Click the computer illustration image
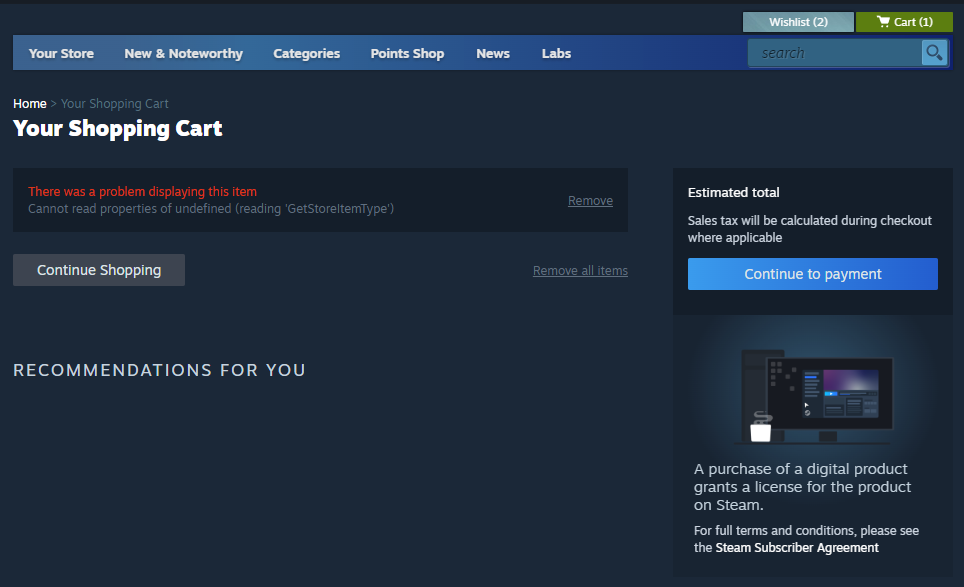 [813, 396]
